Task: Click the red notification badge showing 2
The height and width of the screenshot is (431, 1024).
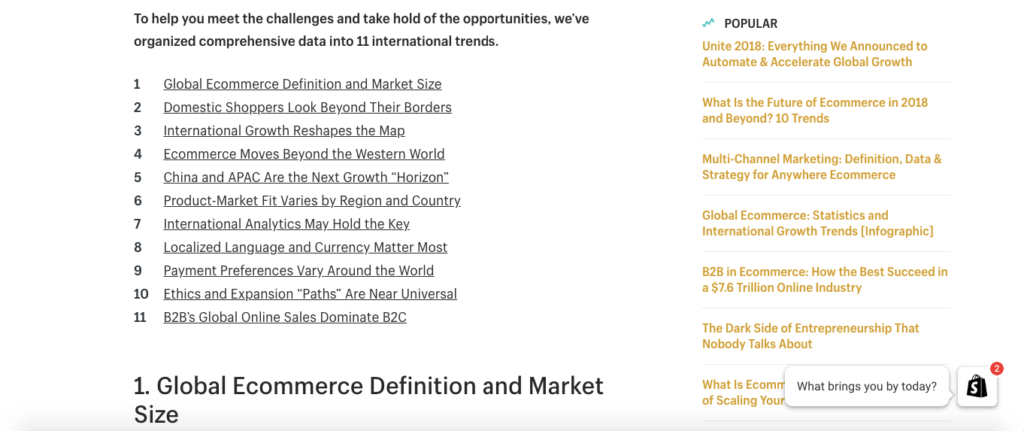Action: [x=997, y=369]
